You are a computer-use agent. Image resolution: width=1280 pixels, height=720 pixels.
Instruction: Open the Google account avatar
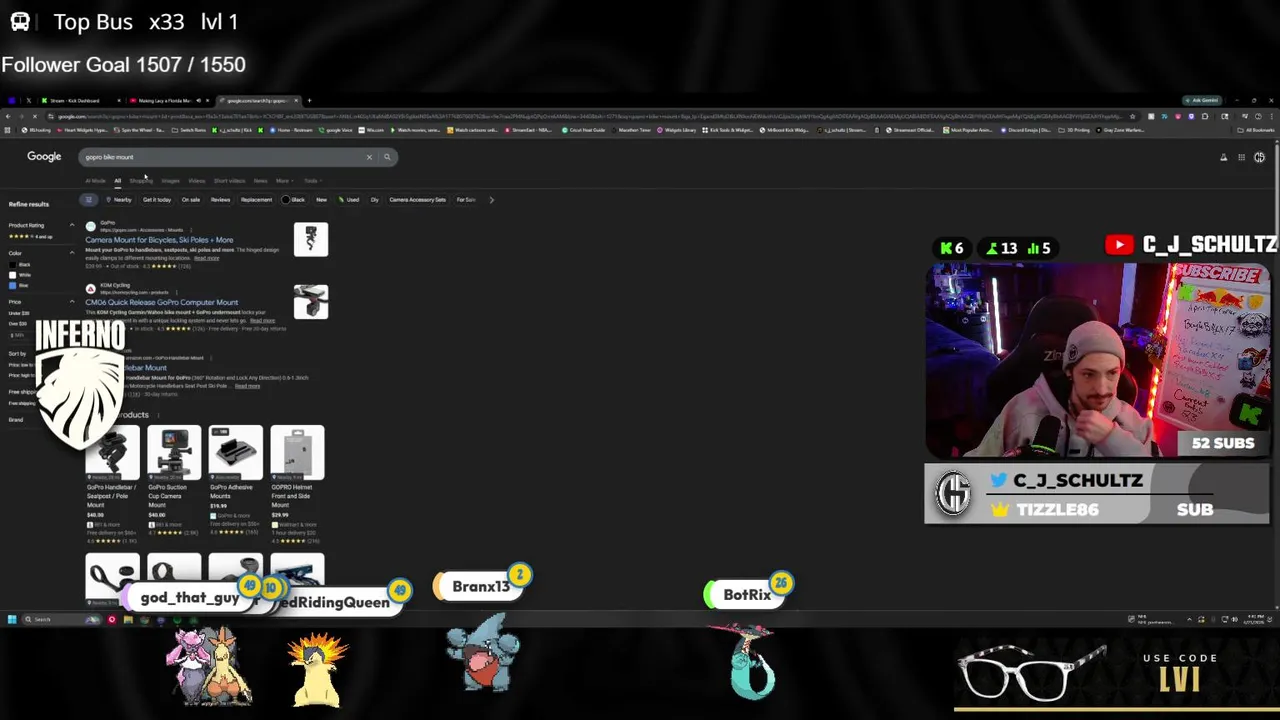click(1260, 157)
